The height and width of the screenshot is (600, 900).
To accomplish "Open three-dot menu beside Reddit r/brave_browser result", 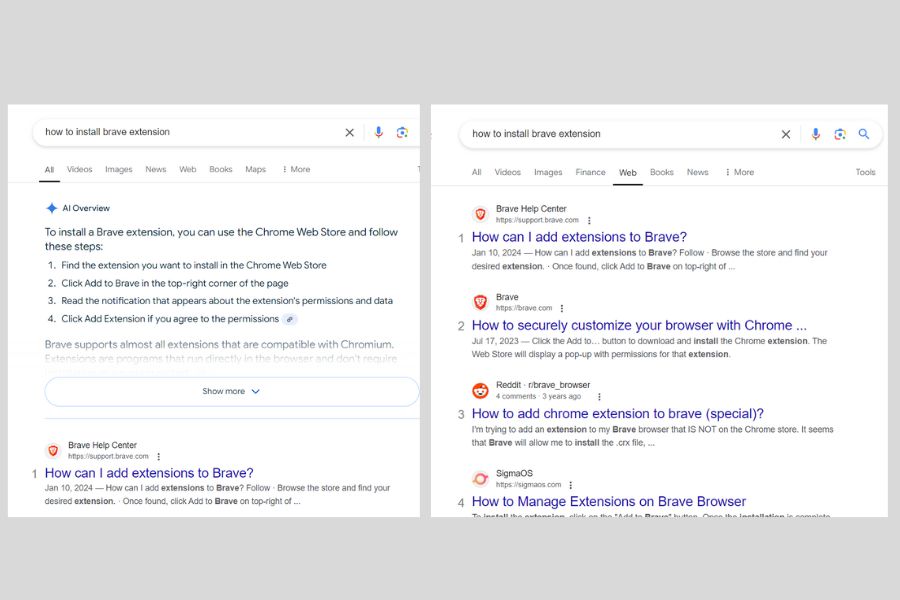I will pos(599,396).
